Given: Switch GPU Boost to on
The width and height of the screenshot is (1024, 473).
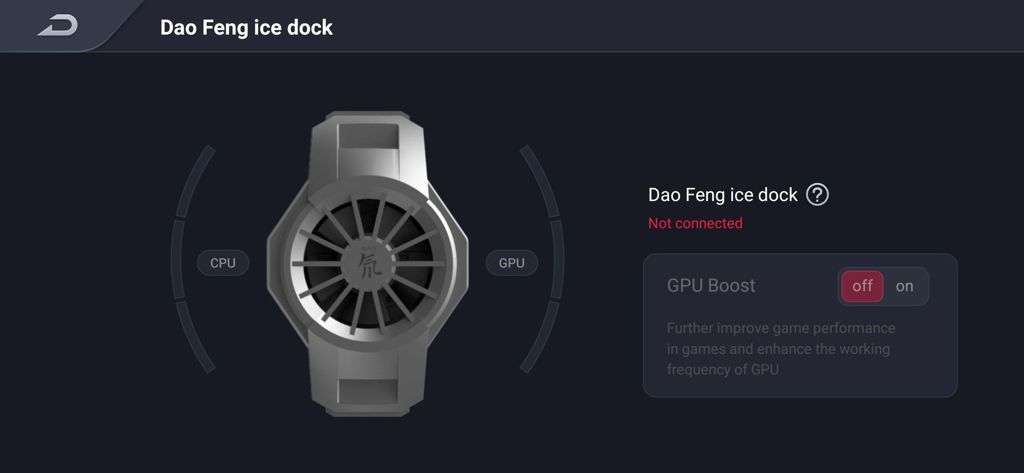Looking at the screenshot, I should [904, 286].
